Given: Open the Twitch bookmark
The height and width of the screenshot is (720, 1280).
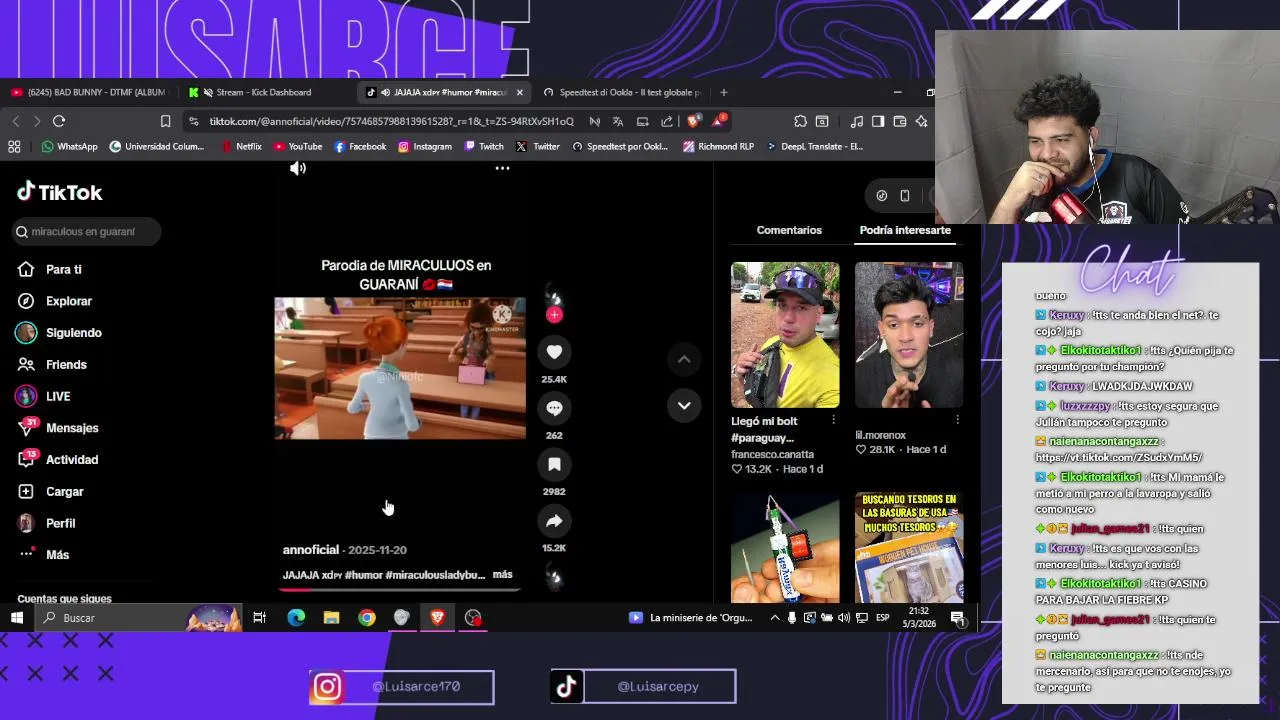Looking at the screenshot, I should pyautogui.click(x=483, y=146).
